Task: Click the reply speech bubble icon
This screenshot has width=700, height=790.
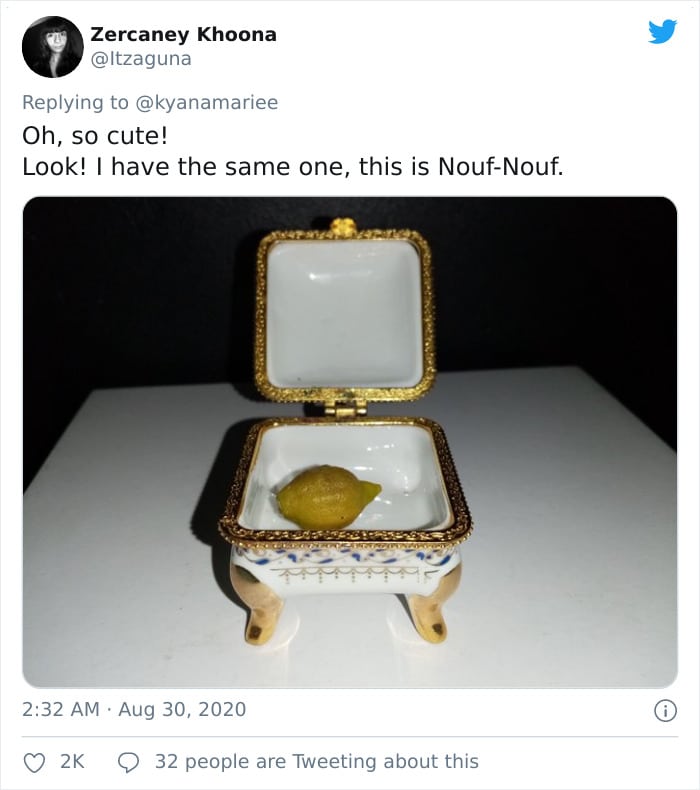Action: click(x=128, y=762)
